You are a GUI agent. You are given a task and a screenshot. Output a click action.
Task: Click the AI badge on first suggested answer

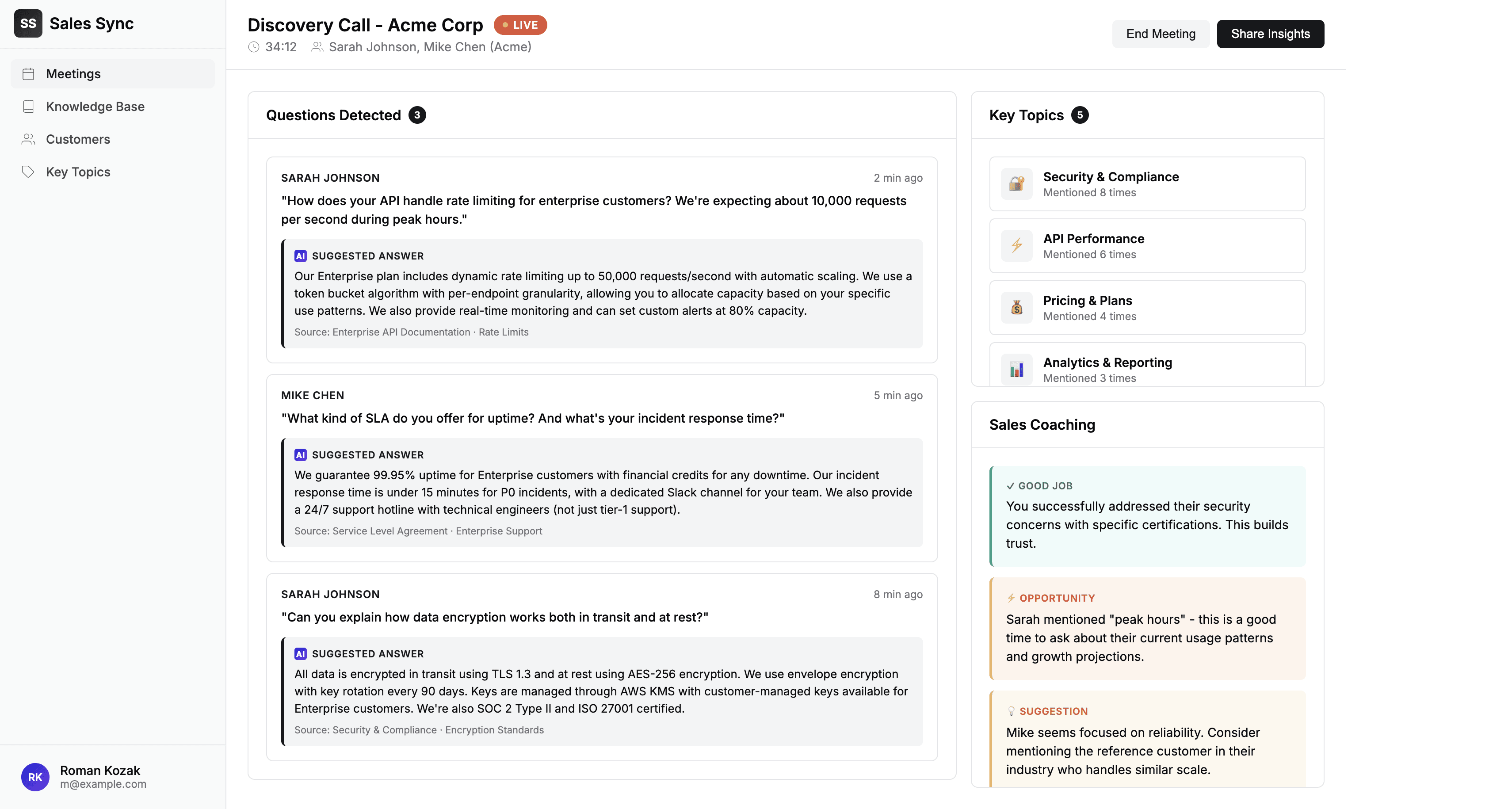point(300,256)
